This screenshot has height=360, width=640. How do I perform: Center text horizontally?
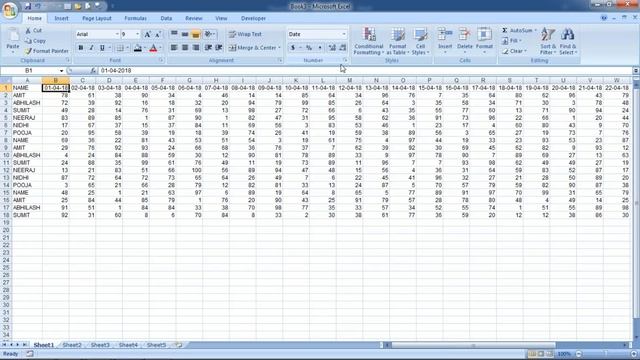pyautogui.click(x=185, y=48)
